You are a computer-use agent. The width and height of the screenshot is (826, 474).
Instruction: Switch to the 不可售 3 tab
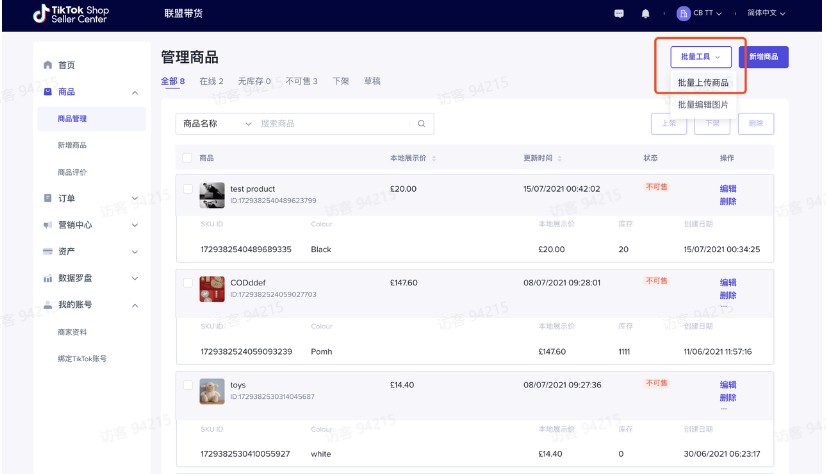tap(301, 81)
